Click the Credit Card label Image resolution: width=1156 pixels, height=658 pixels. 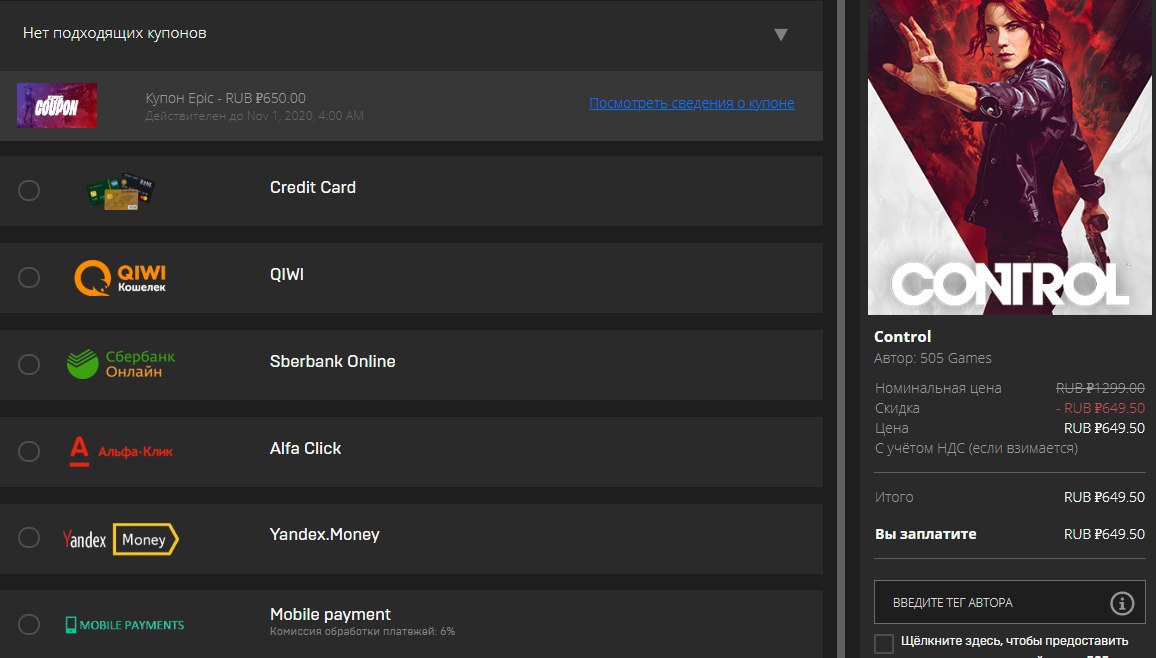click(x=313, y=187)
